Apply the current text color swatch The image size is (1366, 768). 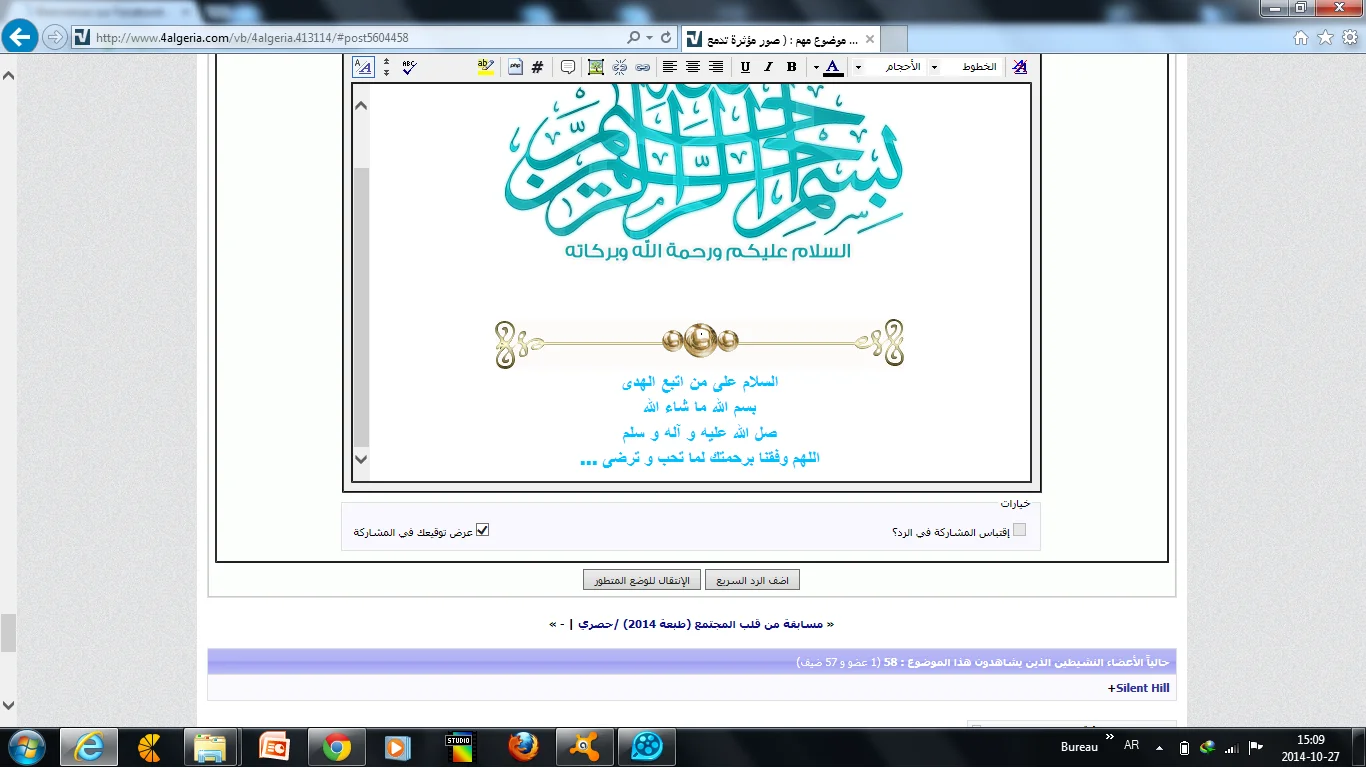[x=832, y=67]
